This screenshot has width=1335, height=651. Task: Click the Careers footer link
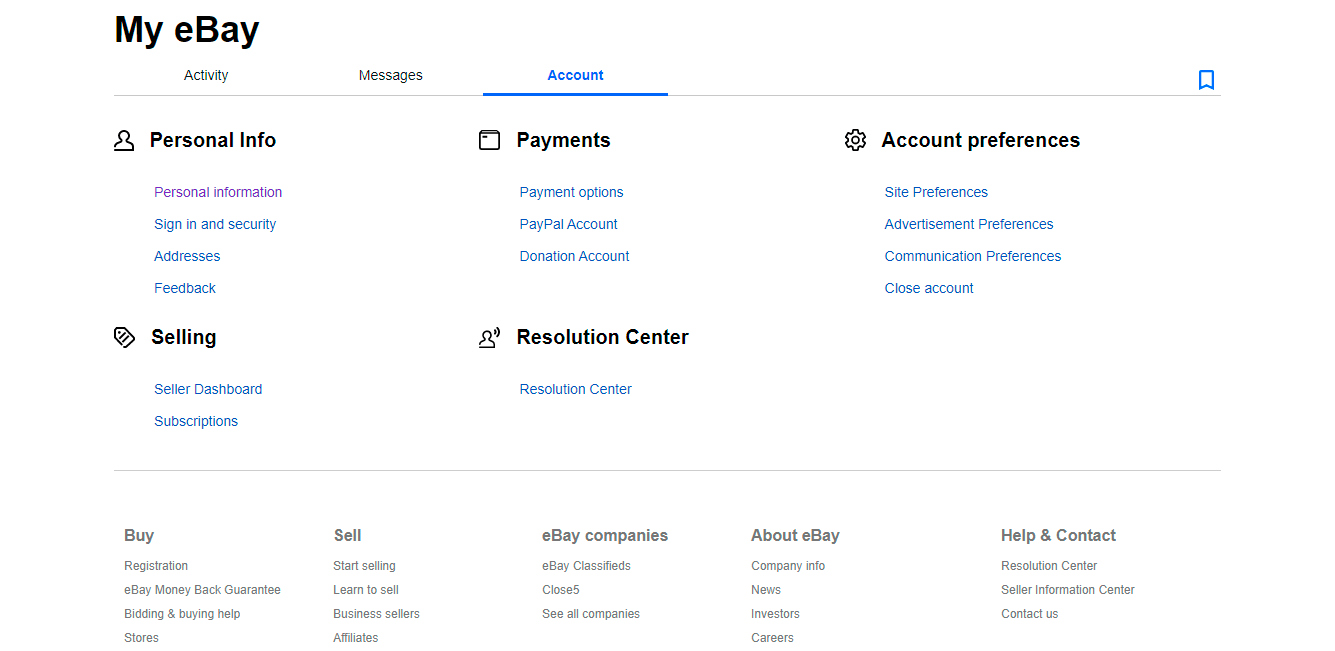772,638
